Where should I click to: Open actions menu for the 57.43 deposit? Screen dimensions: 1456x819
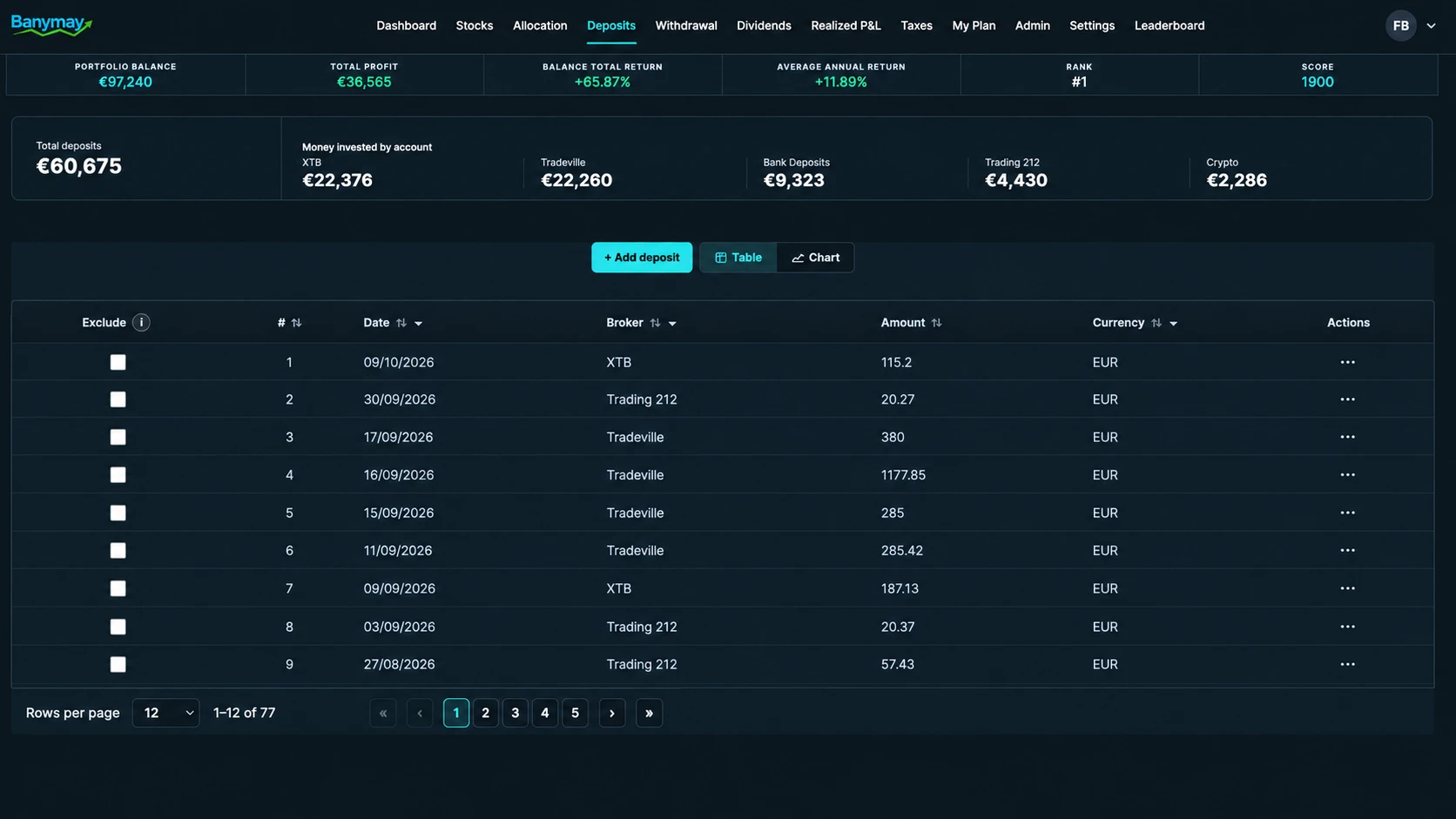tap(1347, 664)
